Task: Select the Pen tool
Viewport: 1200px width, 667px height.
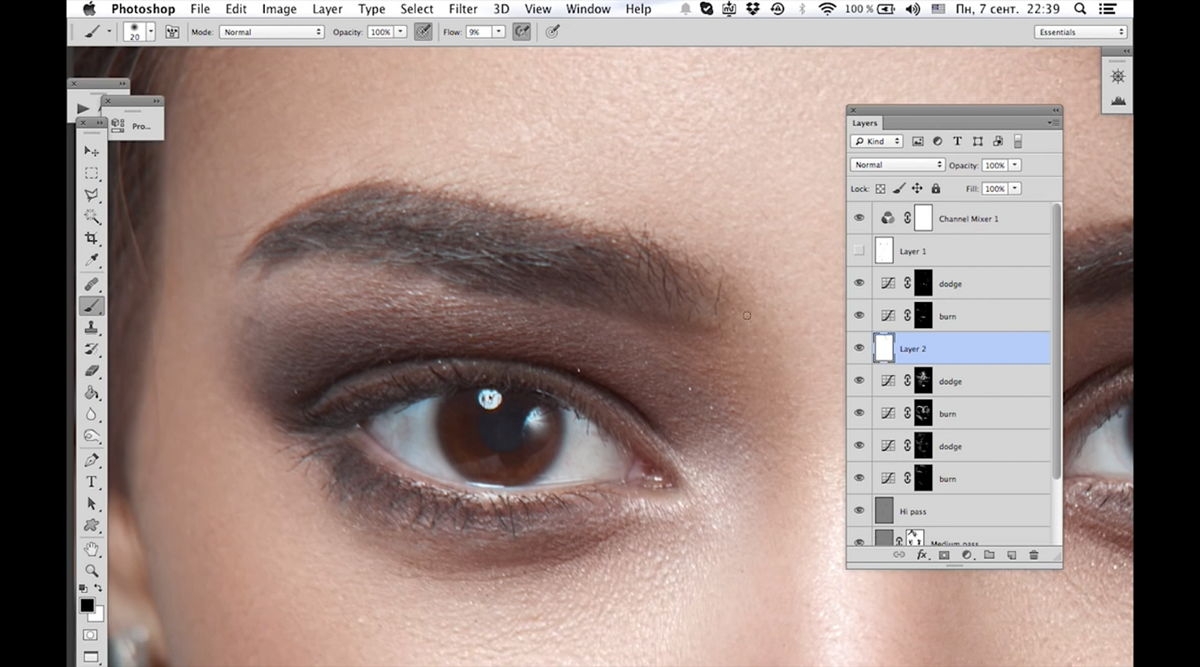Action: [x=91, y=460]
